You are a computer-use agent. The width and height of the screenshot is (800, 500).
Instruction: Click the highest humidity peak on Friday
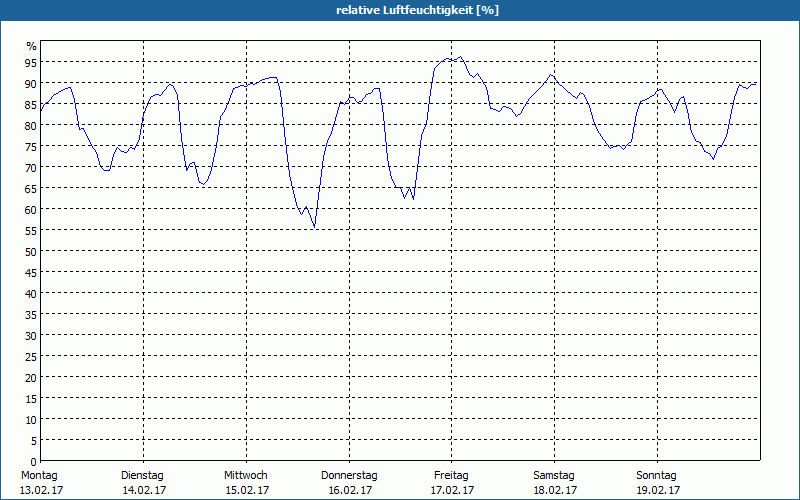pos(460,57)
